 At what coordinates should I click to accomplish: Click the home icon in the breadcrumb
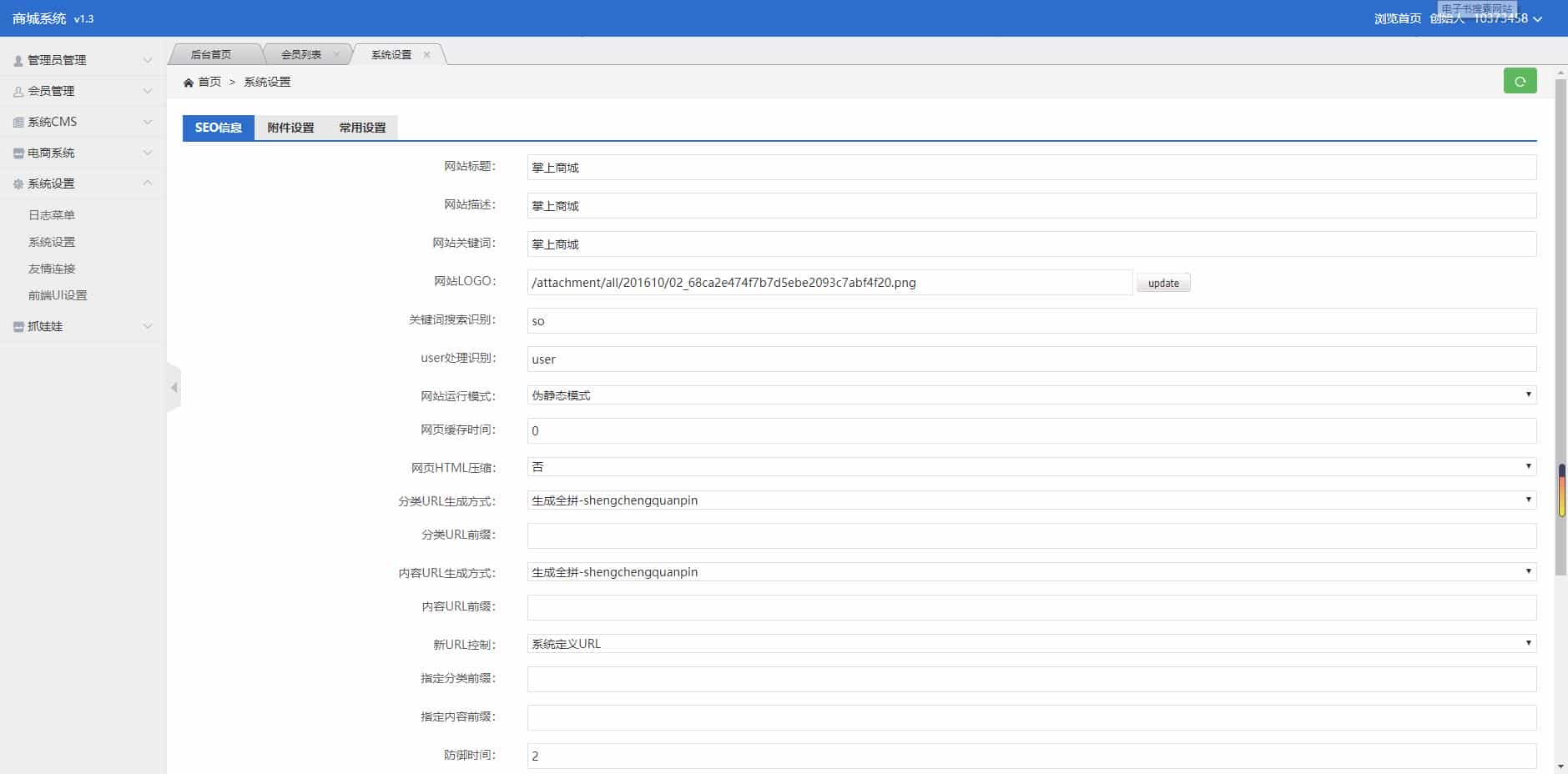(x=190, y=82)
